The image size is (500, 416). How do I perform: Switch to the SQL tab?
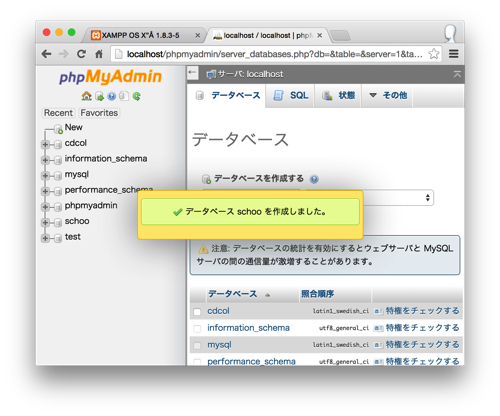291,96
